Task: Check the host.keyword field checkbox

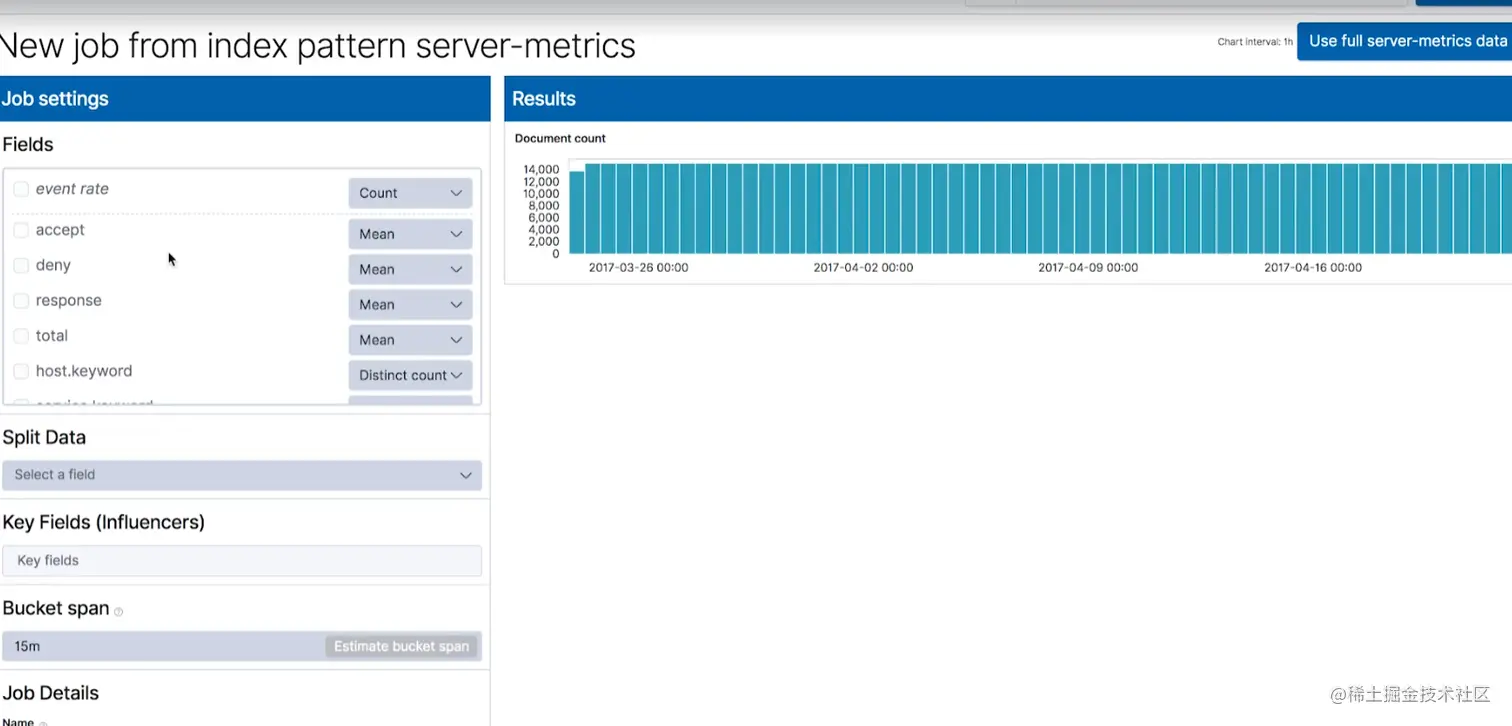Action: [x=21, y=371]
